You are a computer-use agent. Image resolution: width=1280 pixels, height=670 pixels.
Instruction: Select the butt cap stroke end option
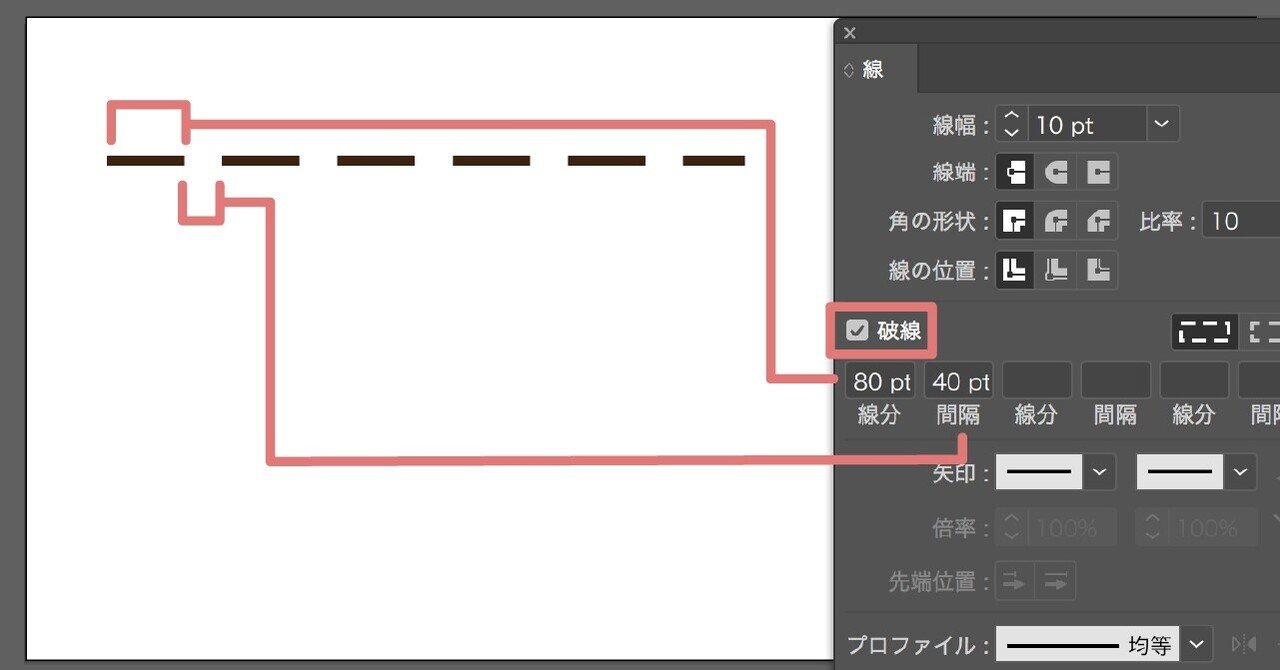(1014, 171)
